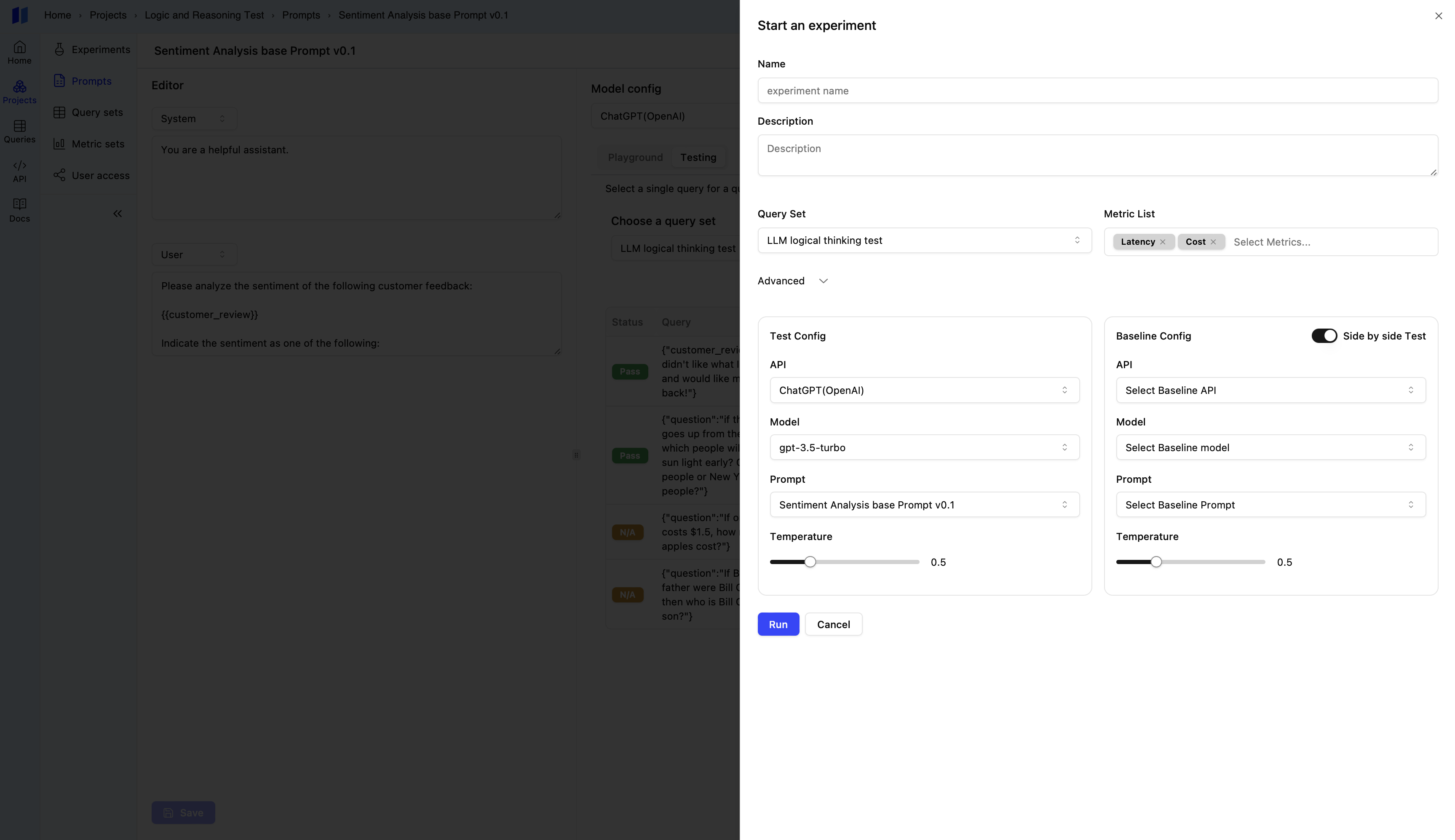The height and width of the screenshot is (840, 1455).
Task: Close the Start an experiment panel
Action: coord(1438,16)
